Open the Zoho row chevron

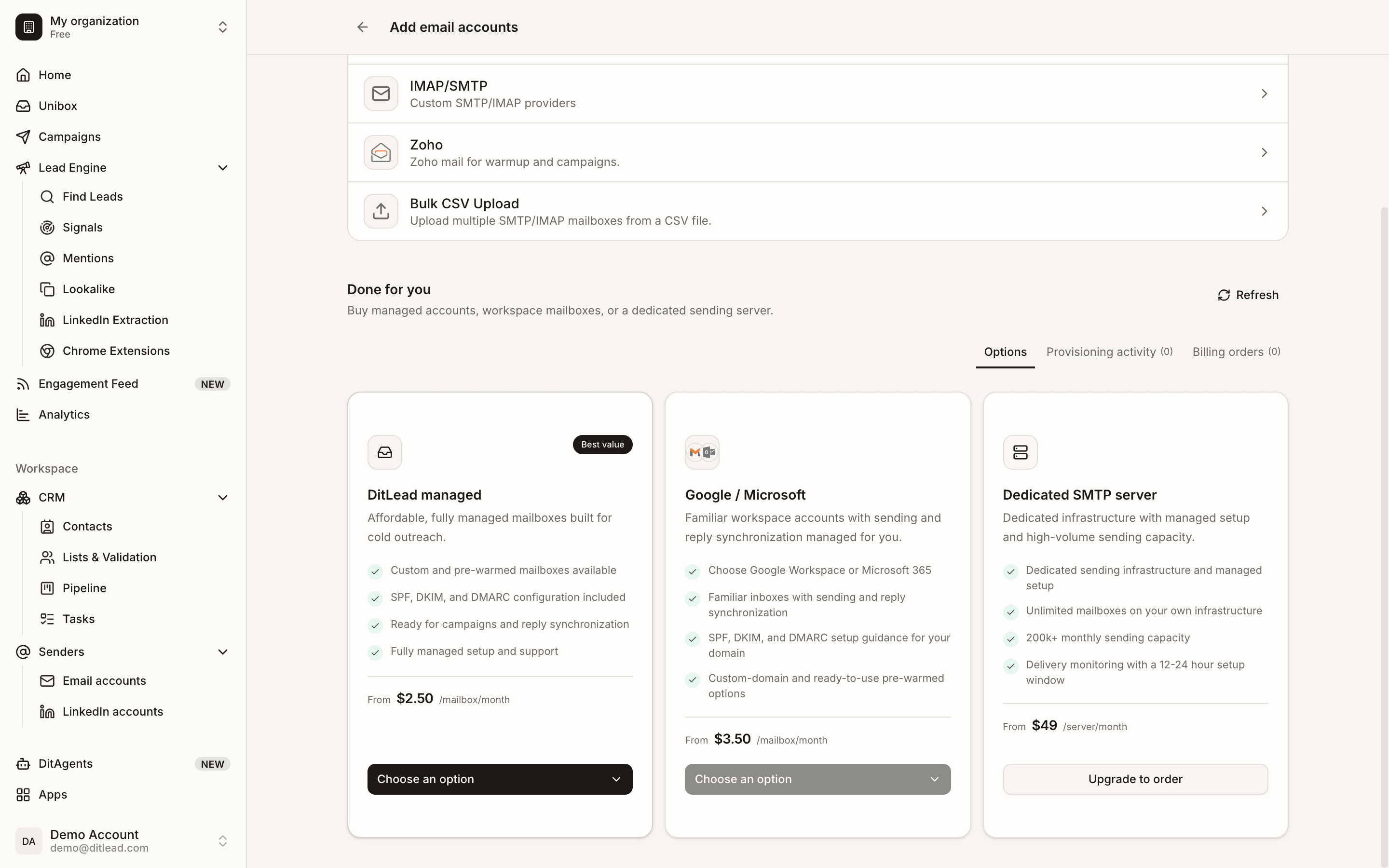(x=1264, y=153)
